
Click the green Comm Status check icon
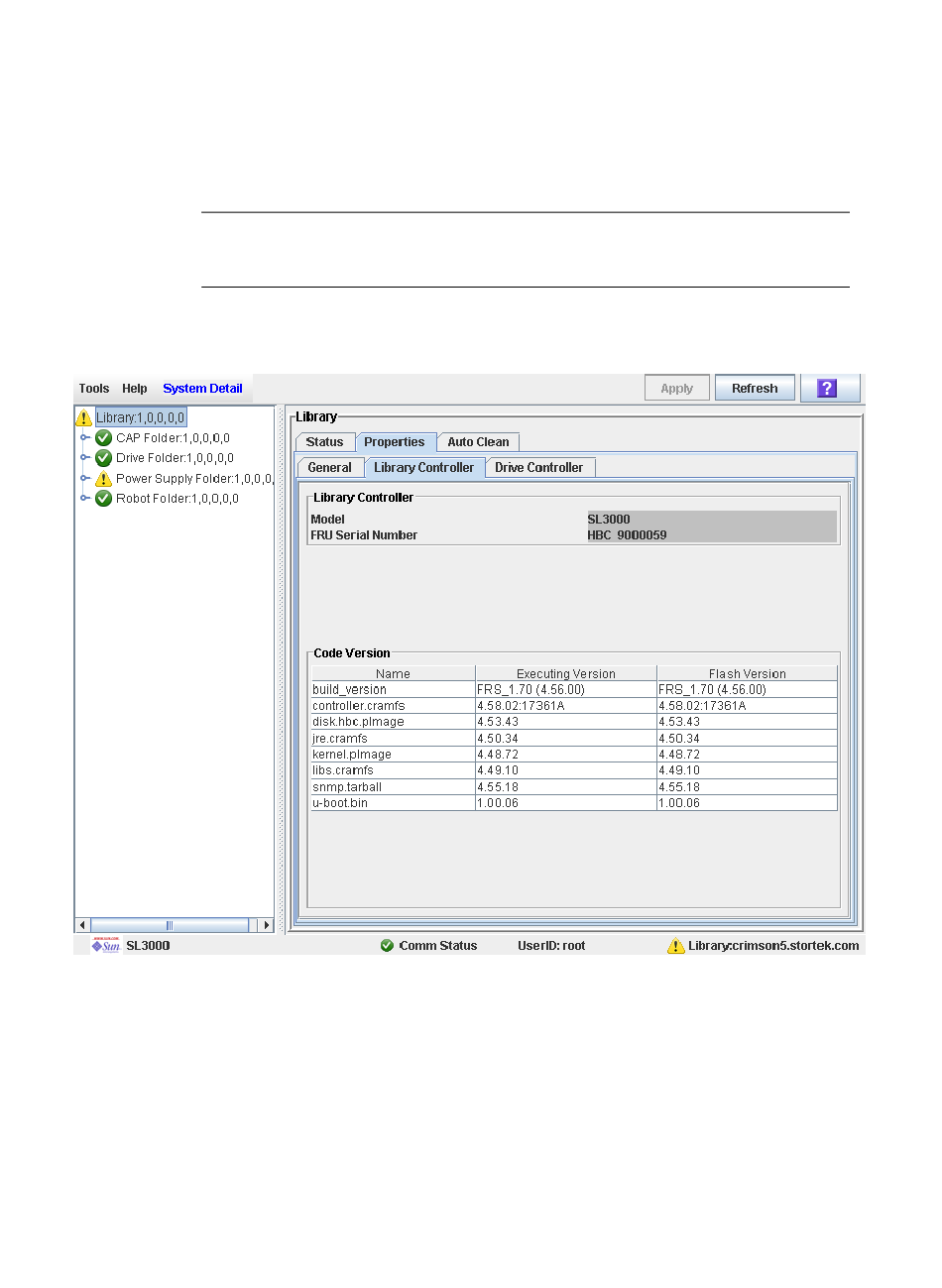click(387, 946)
